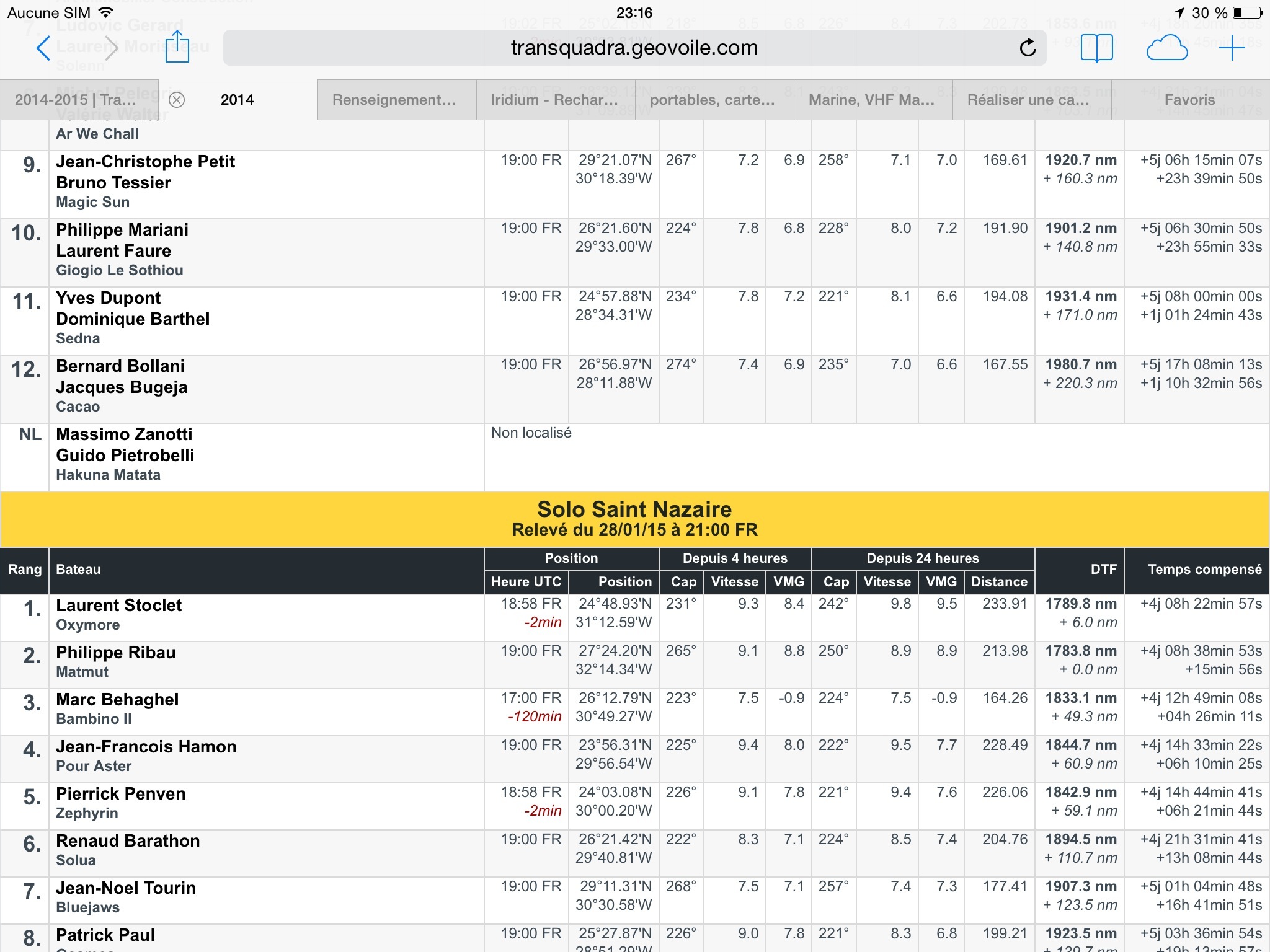Click the DTF column header

pyautogui.click(x=1103, y=570)
